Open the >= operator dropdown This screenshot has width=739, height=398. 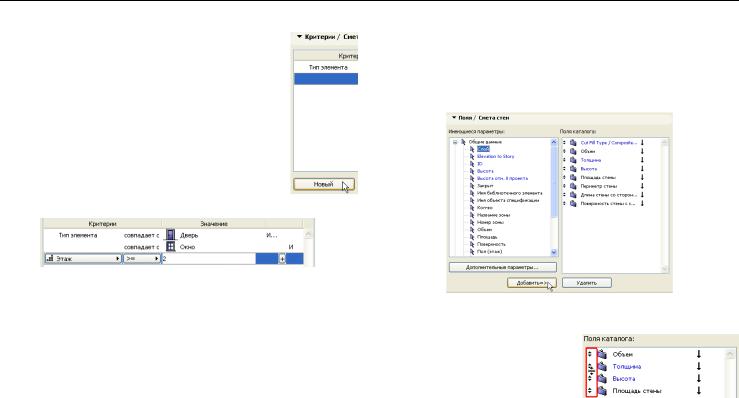point(142,258)
